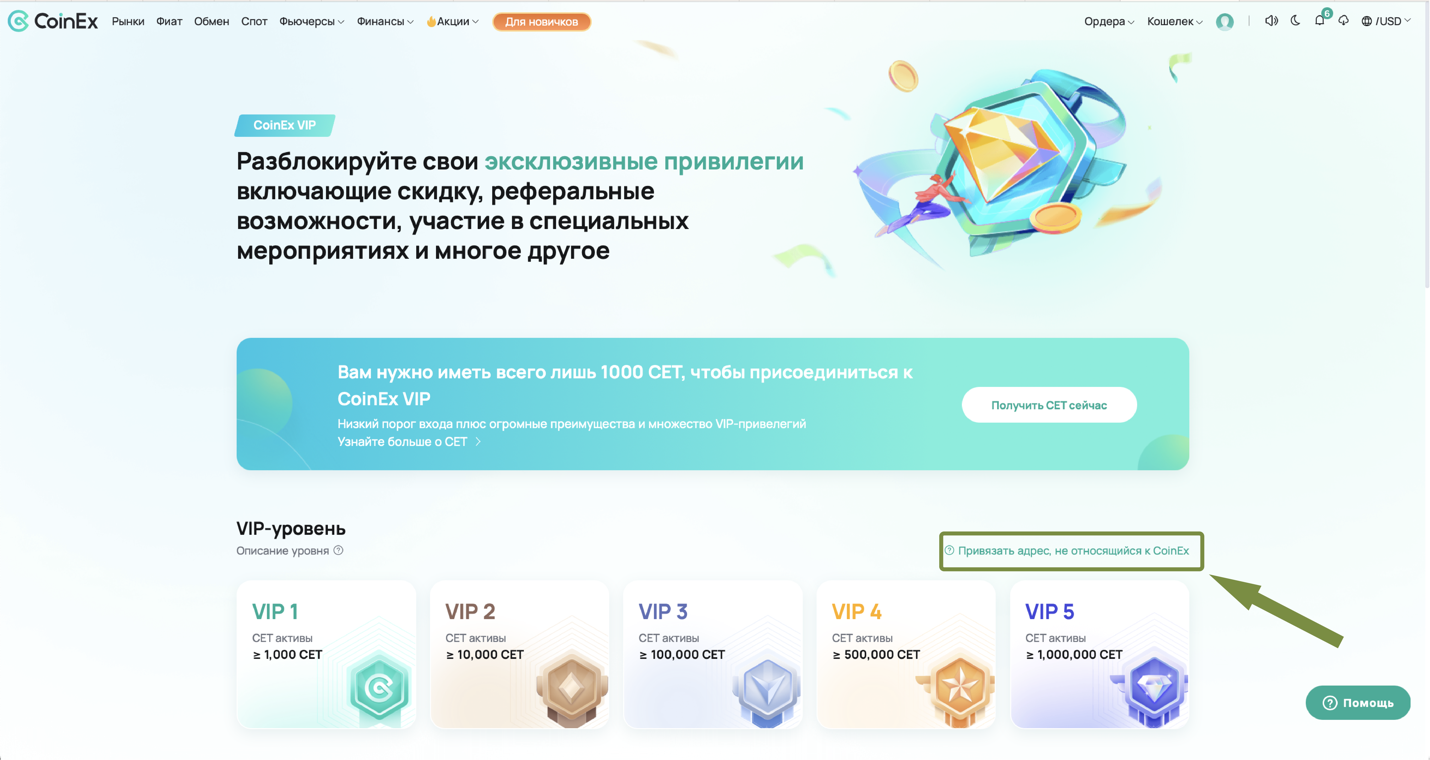
Task: Select the VIP 1 level card
Action: [326, 654]
